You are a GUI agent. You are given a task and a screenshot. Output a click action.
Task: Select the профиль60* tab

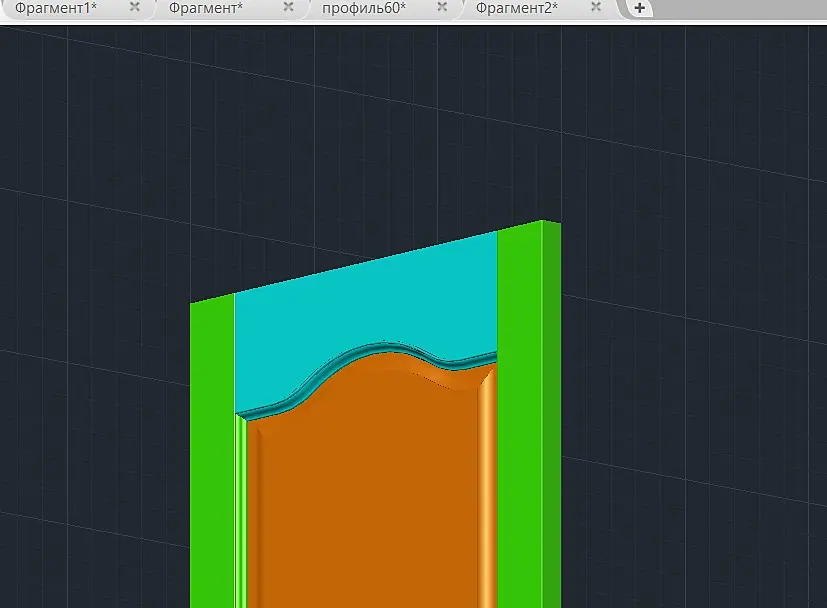point(364,8)
